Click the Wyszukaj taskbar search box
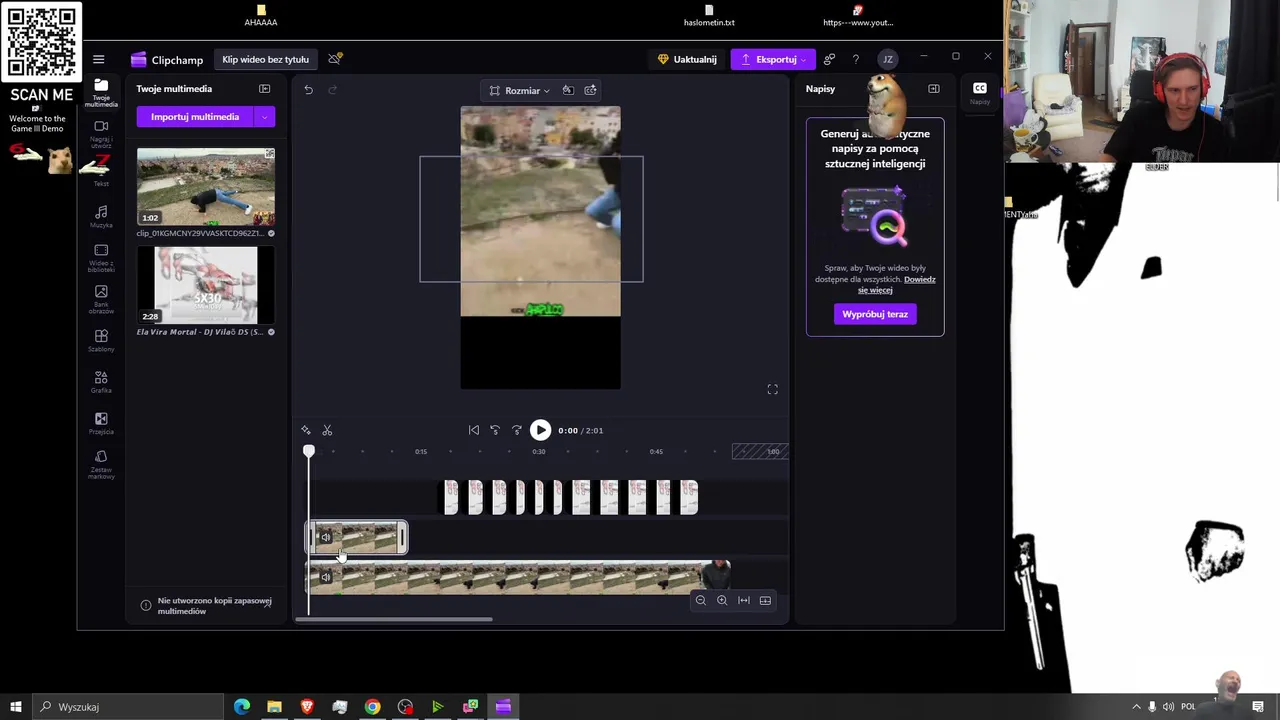1280x720 pixels. point(128,707)
